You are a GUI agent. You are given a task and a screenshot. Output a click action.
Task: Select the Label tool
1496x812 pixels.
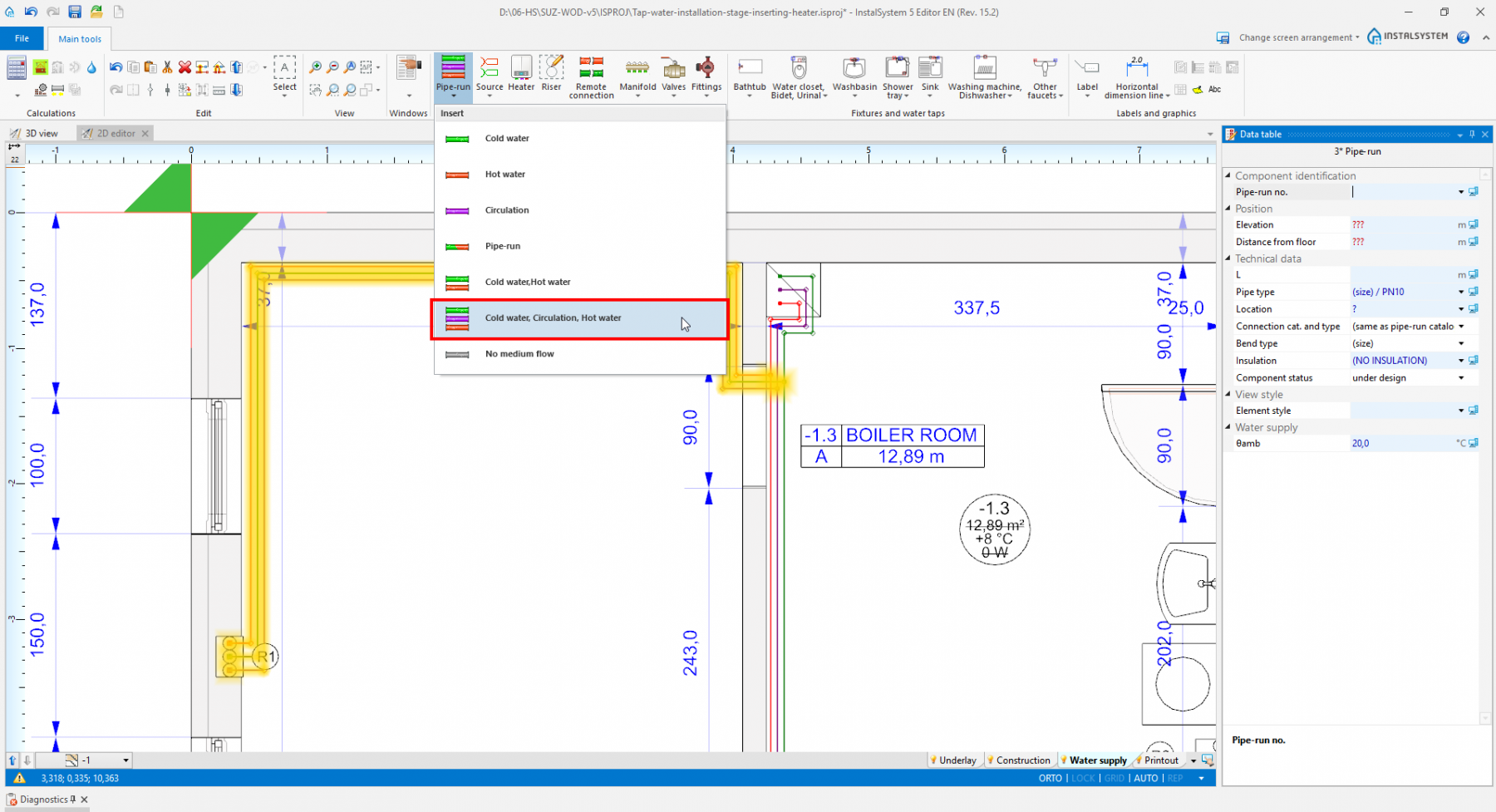point(1087,75)
